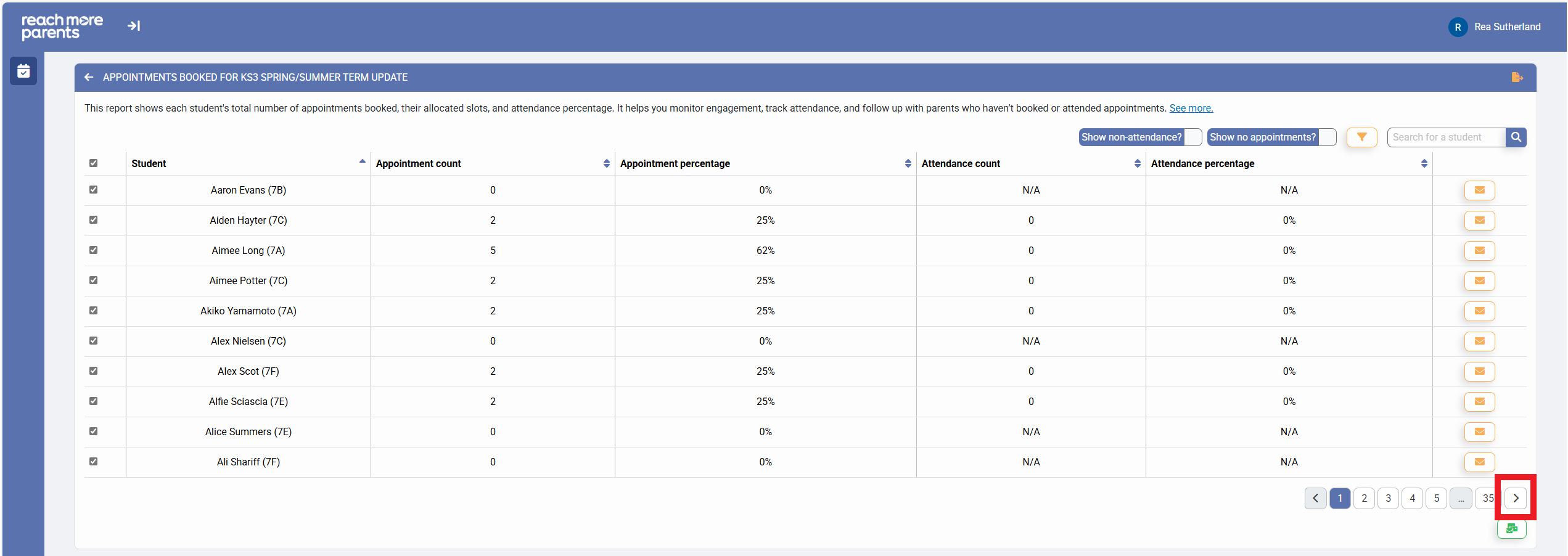Click the Search for a student field
This screenshot has width=1568, height=556.
(1445, 137)
